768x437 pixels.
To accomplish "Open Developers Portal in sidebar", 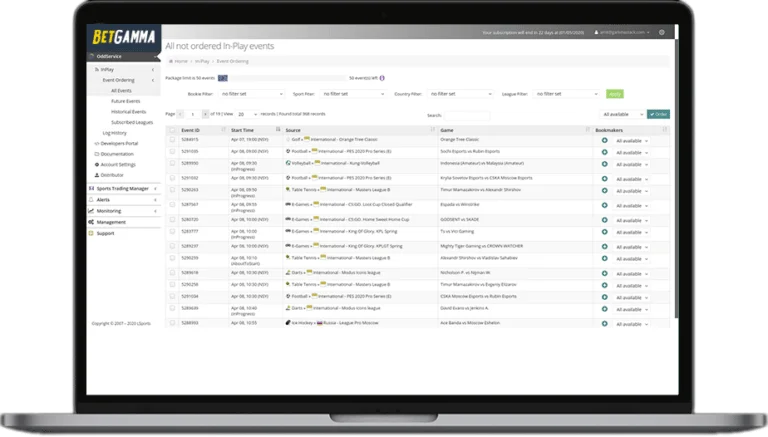I will pyautogui.click(x=119, y=144).
